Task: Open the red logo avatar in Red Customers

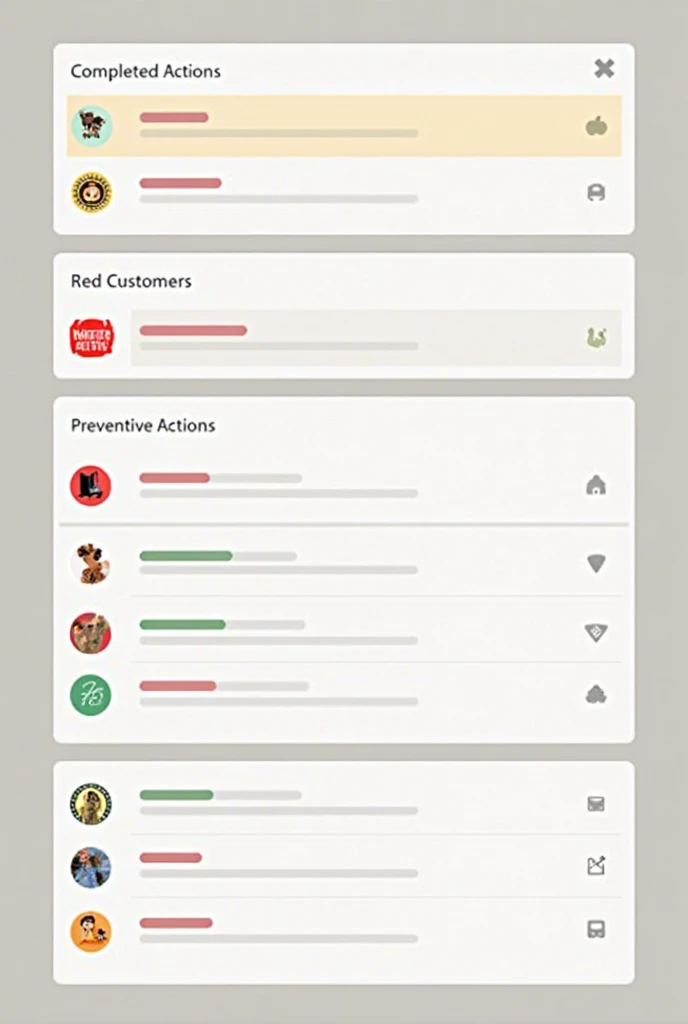Action: (x=91, y=338)
